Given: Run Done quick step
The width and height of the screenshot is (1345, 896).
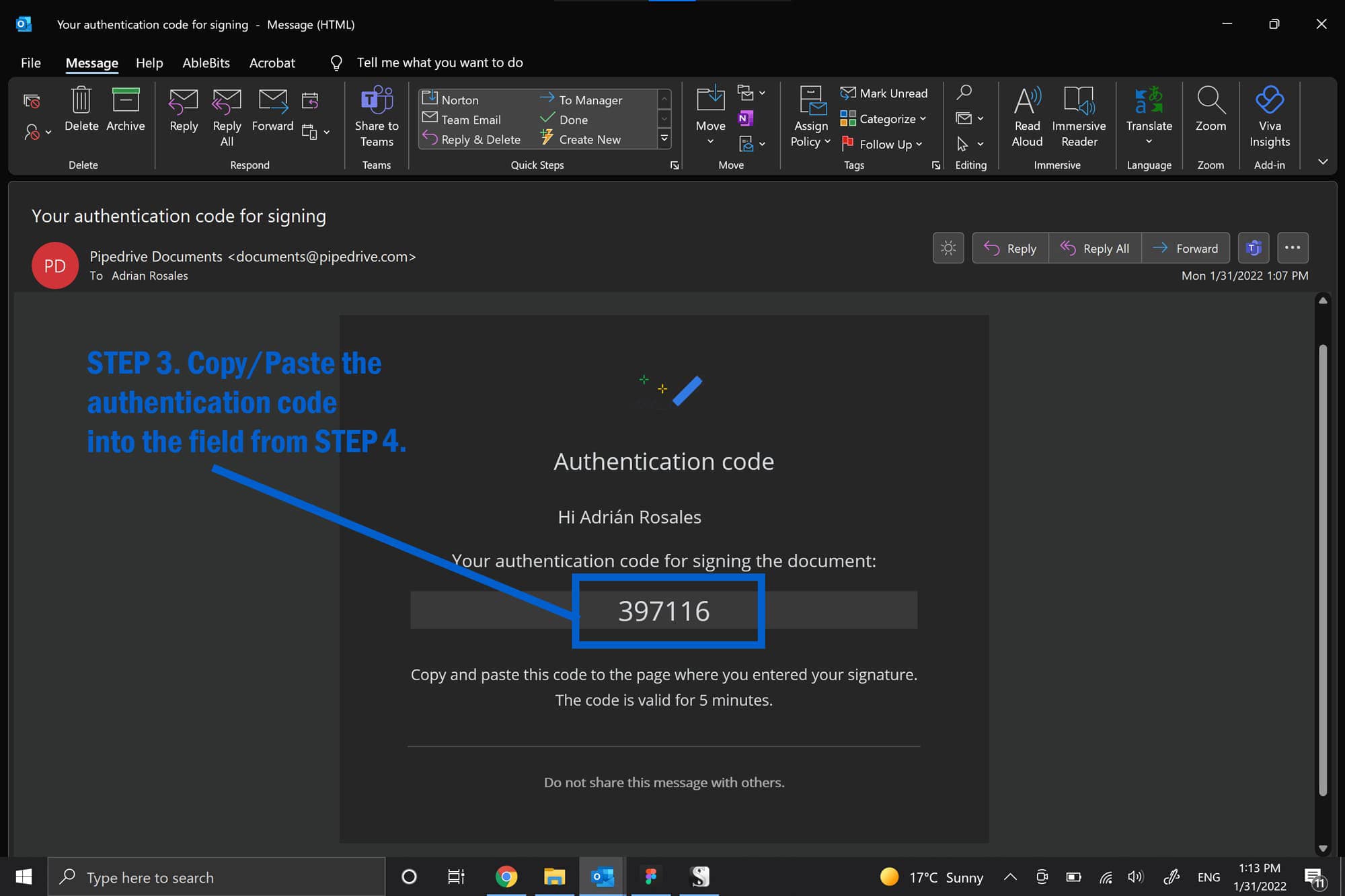Looking at the screenshot, I should tap(564, 120).
